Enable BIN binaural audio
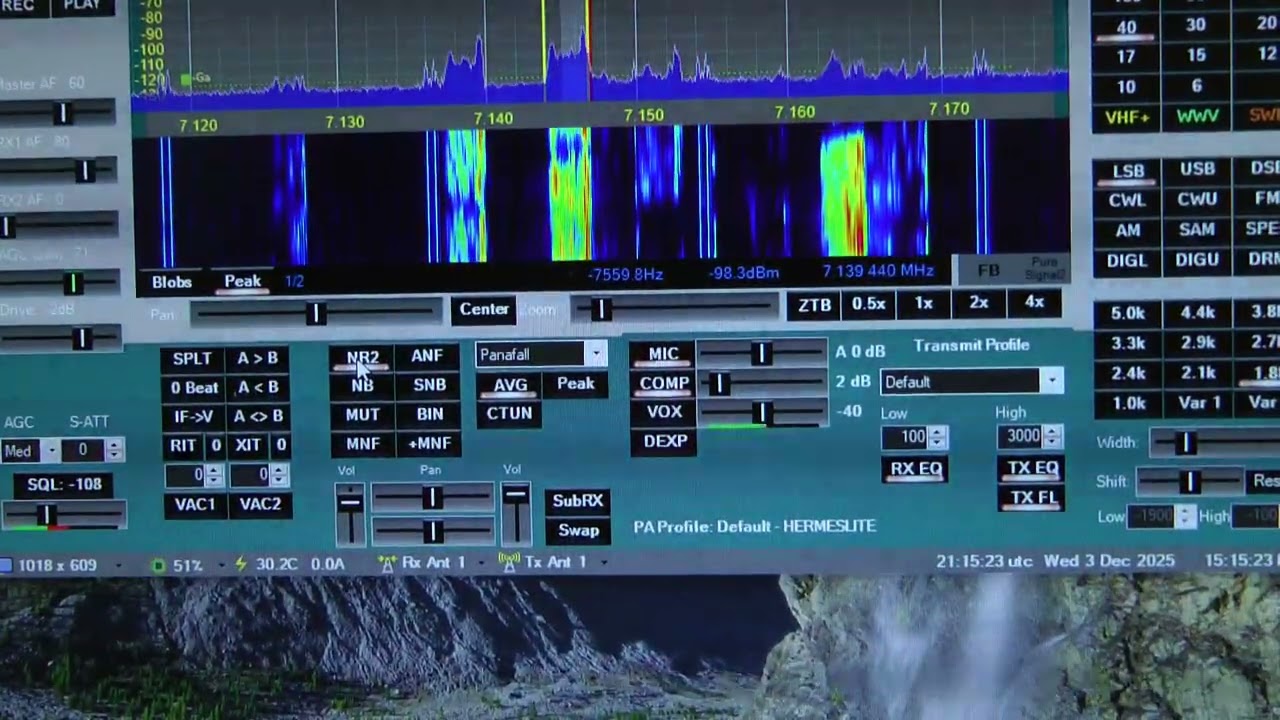 pyautogui.click(x=429, y=414)
